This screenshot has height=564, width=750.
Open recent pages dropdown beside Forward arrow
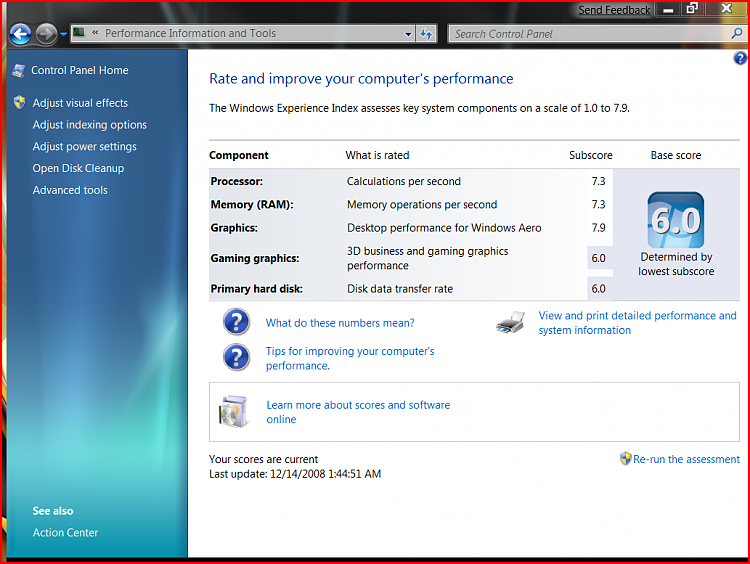tap(63, 34)
